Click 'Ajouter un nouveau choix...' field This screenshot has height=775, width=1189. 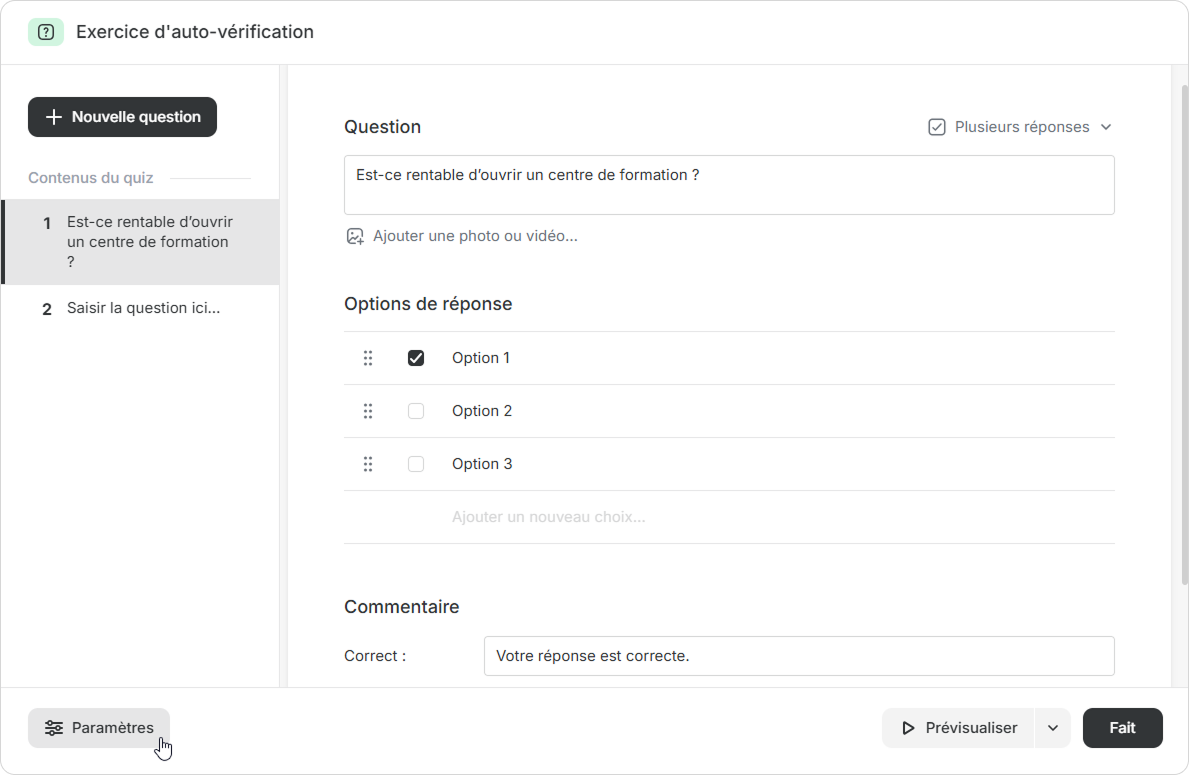tap(548, 517)
